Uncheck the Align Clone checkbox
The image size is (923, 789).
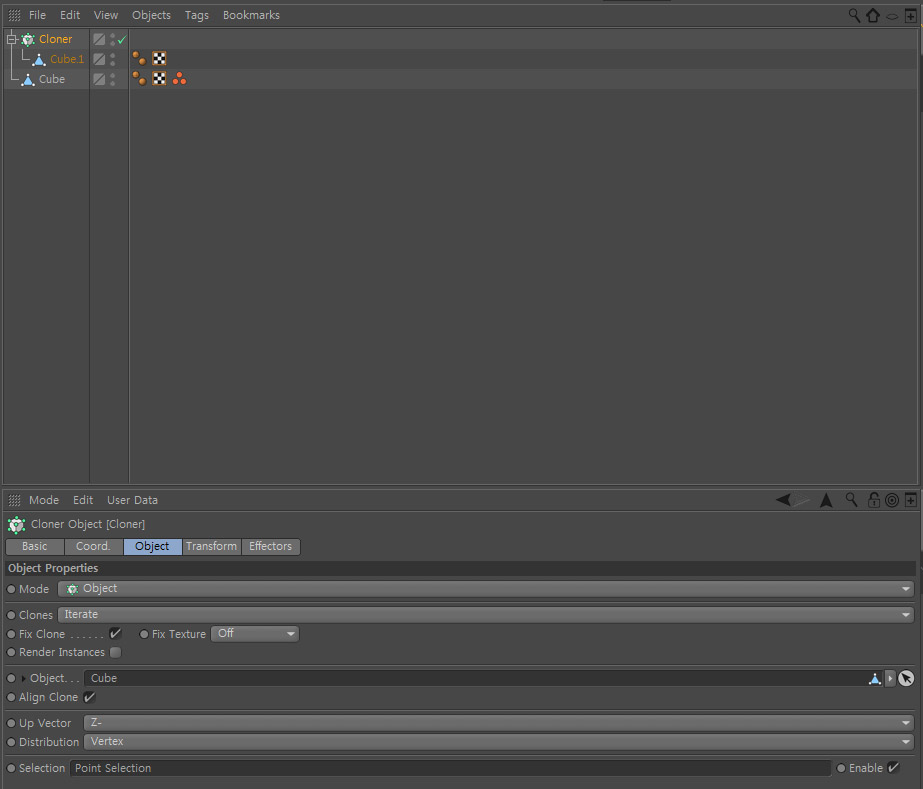coord(89,697)
